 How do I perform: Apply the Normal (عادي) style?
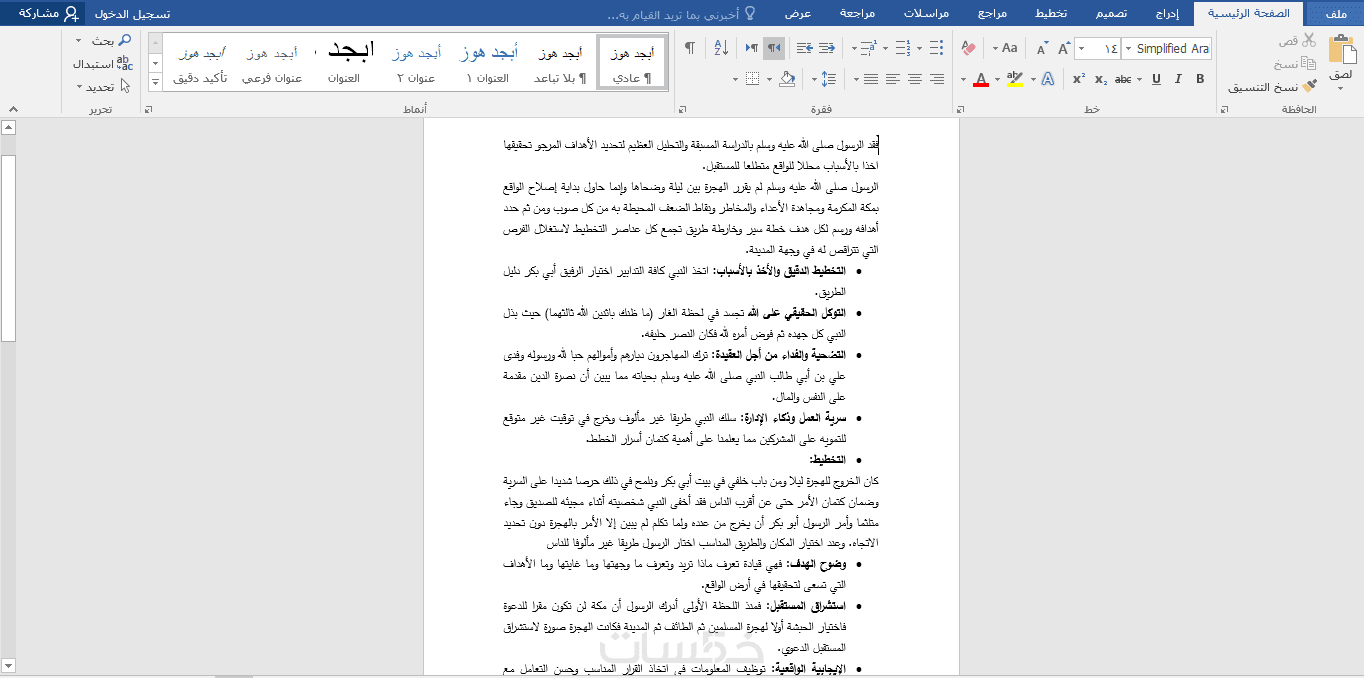click(632, 62)
